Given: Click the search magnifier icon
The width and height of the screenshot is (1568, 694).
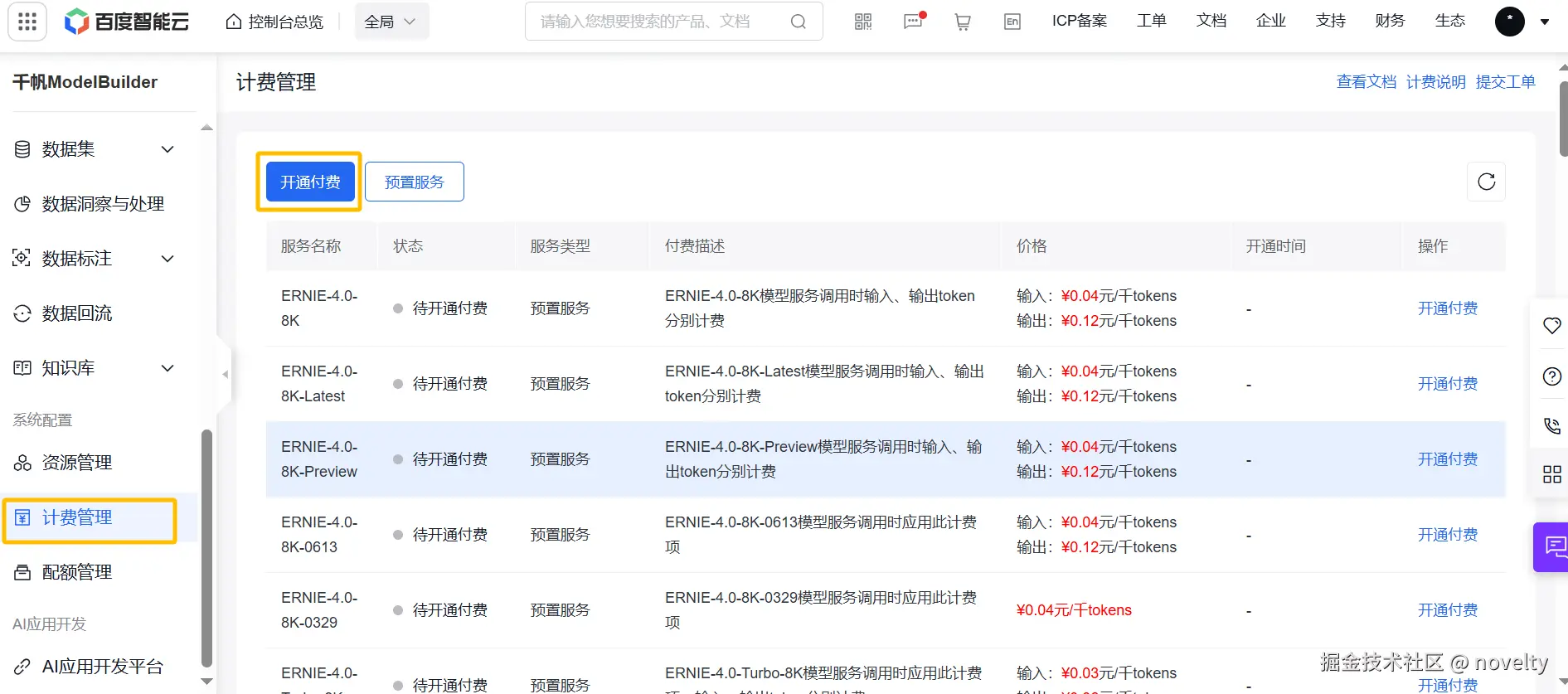Looking at the screenshot, I should 799,22.
